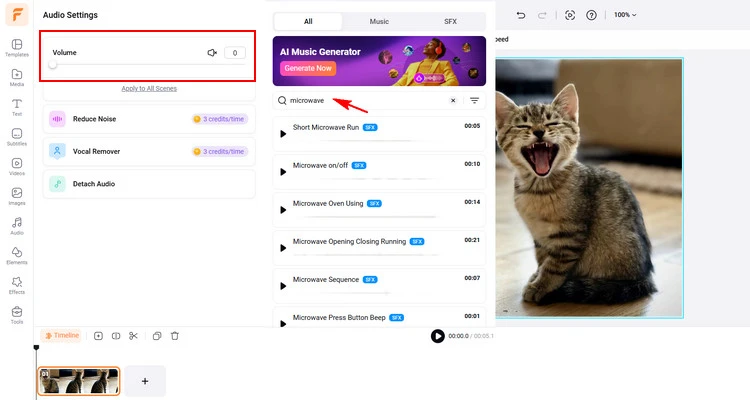The height and width of the screenshot is (400, 750).
Task: Select the Vocal Remover option
Action: pyautogui.click(x=149, y=151)
